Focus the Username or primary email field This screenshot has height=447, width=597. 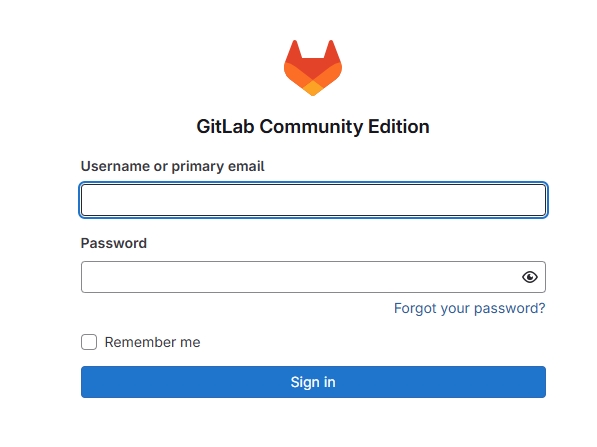pyautogui.click(x=313, y=200)
